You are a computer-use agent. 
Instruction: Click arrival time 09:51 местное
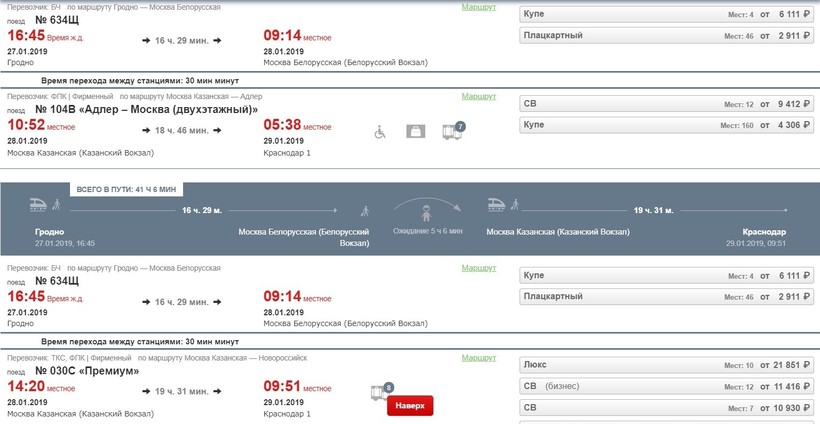pos(297,387)
